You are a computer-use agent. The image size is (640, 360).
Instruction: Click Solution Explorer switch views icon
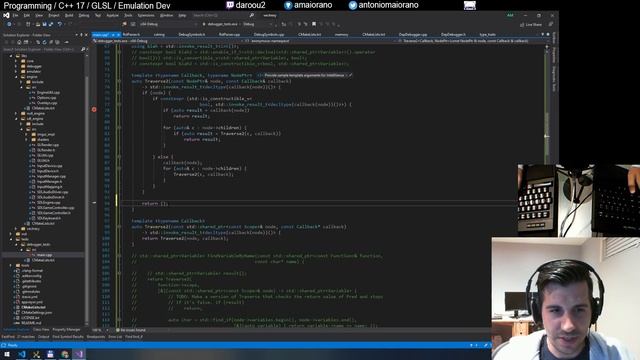pyautogui.click(x=26, y=42)
